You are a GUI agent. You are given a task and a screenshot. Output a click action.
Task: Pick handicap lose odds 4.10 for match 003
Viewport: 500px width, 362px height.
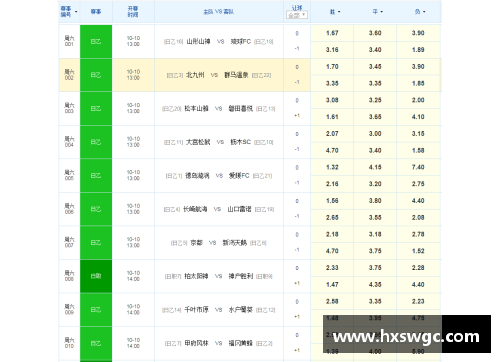click(x=418, y=117)
